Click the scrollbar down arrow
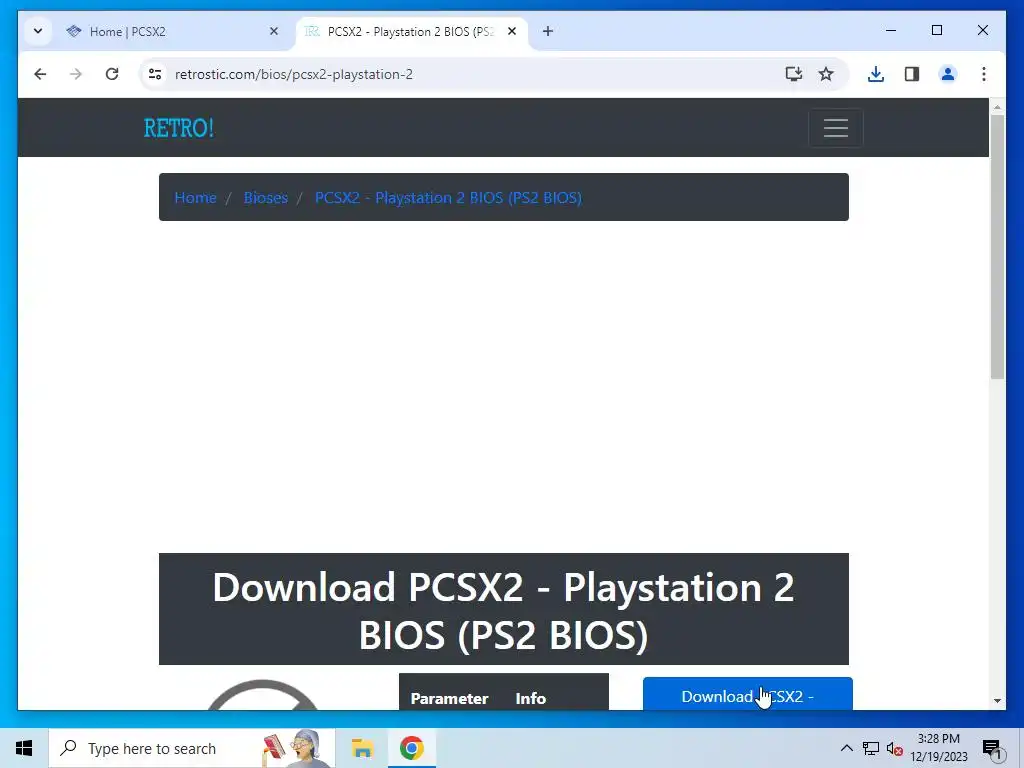 (997, 701)
